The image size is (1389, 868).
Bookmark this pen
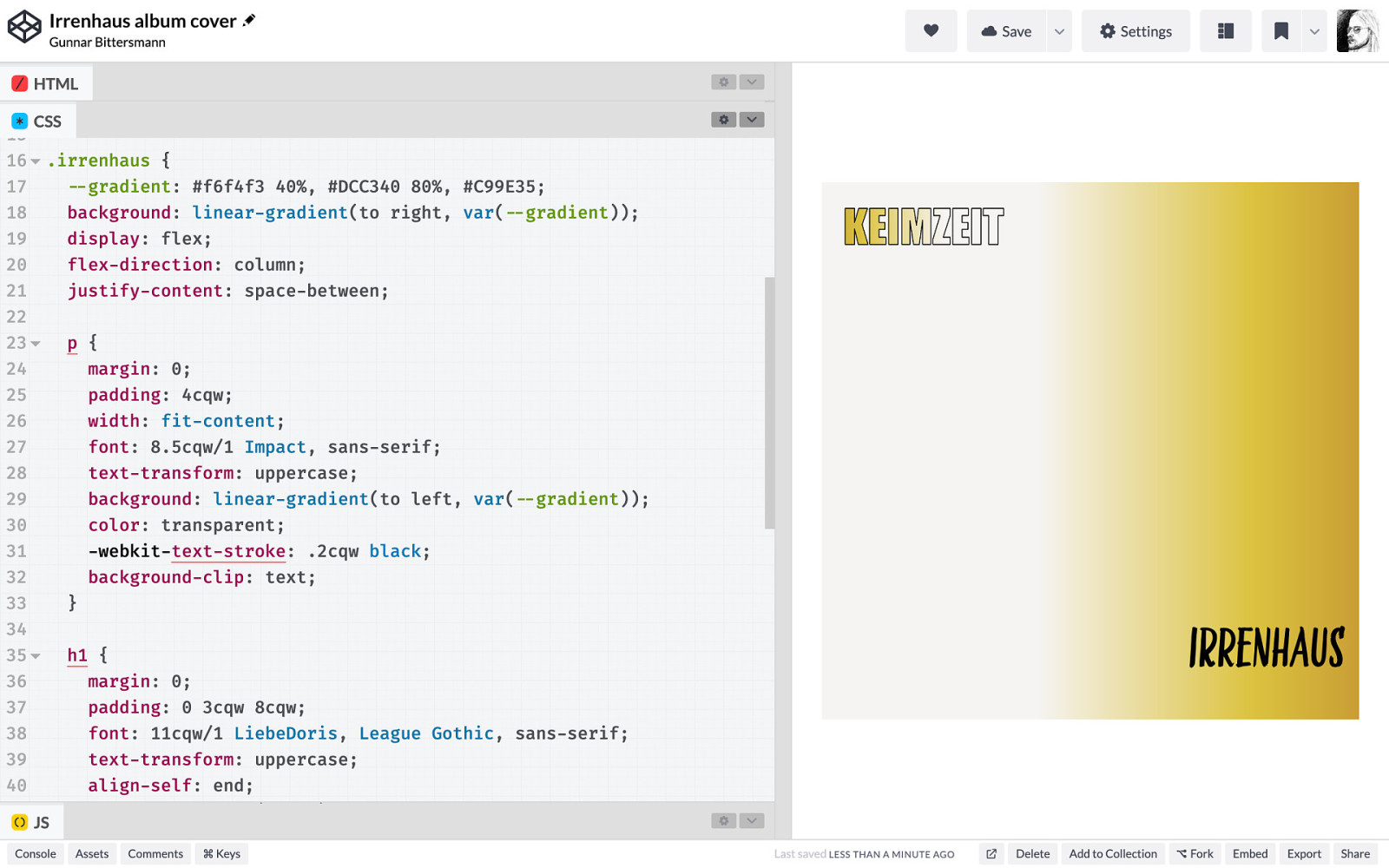point(1280,31)
